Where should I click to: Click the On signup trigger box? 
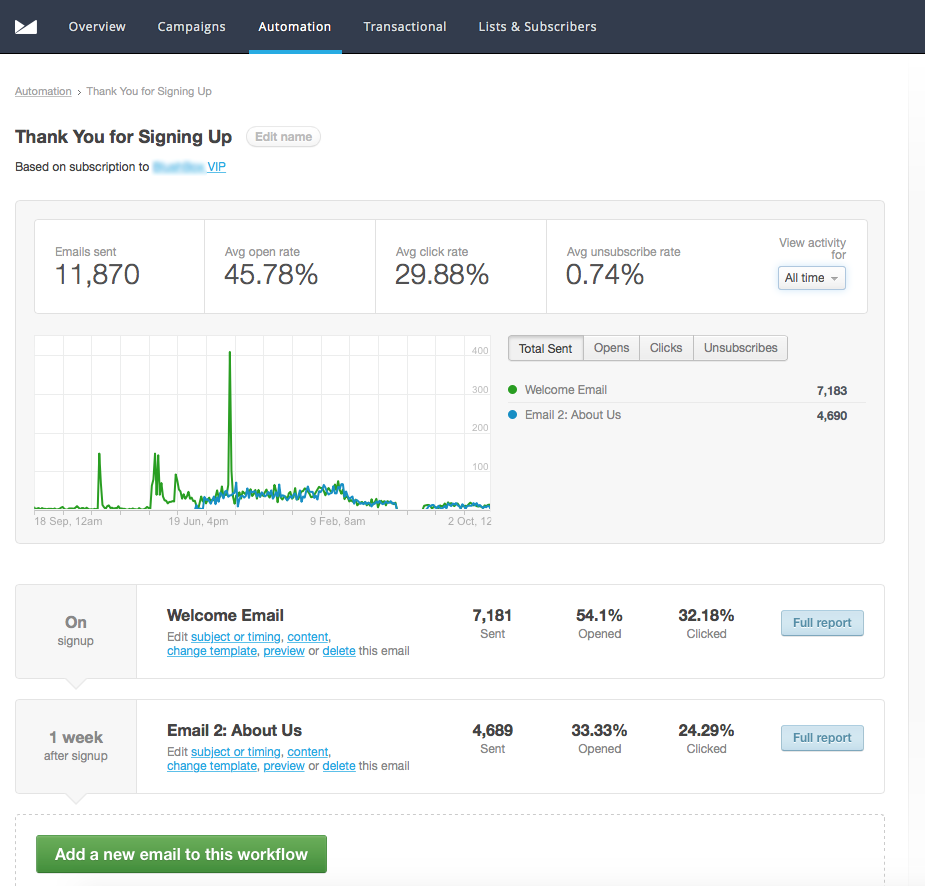click(76, 631)
